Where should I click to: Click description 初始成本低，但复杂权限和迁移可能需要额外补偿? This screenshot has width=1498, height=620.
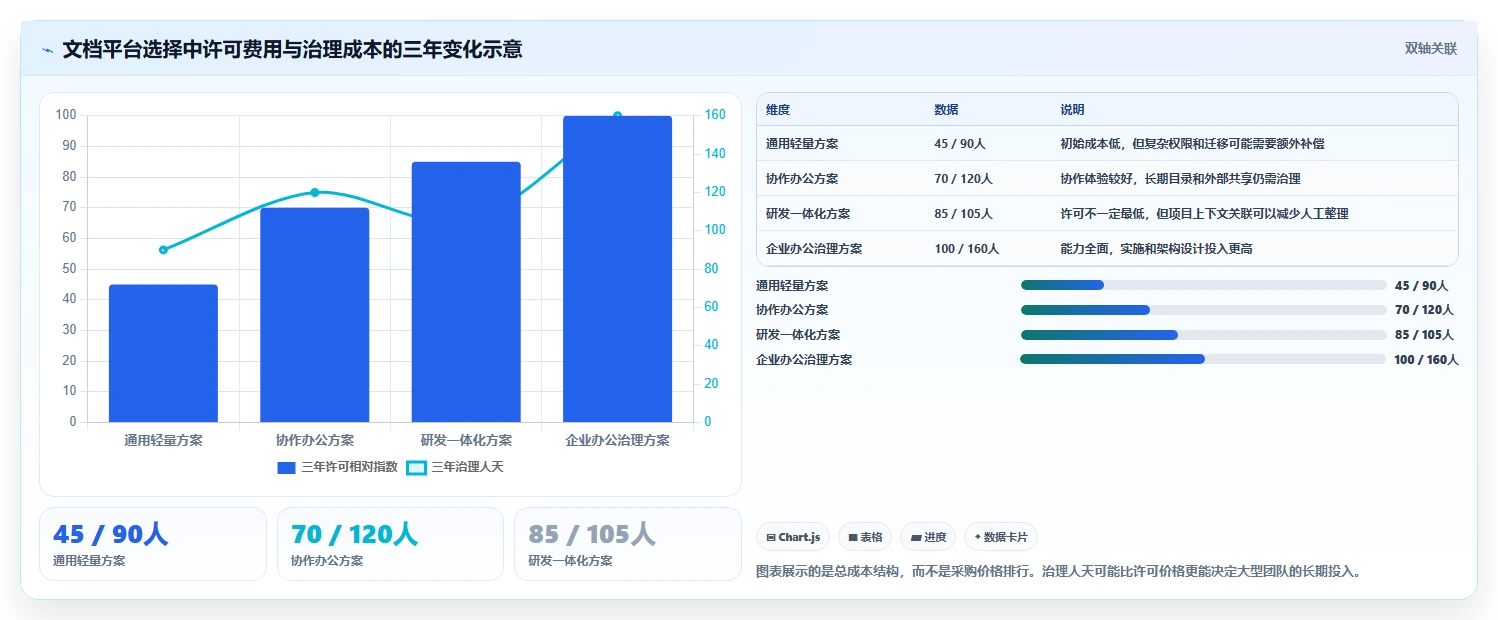[x=1192, y=144]
